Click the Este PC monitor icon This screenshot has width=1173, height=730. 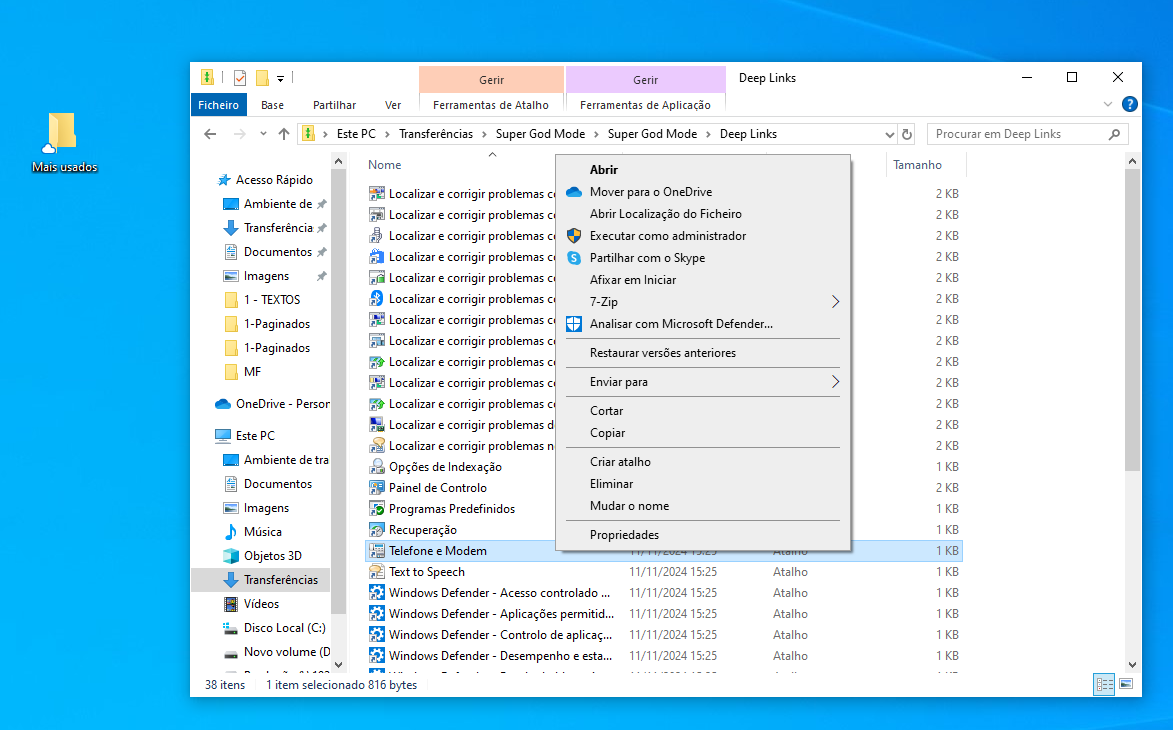tap(223, 436)
